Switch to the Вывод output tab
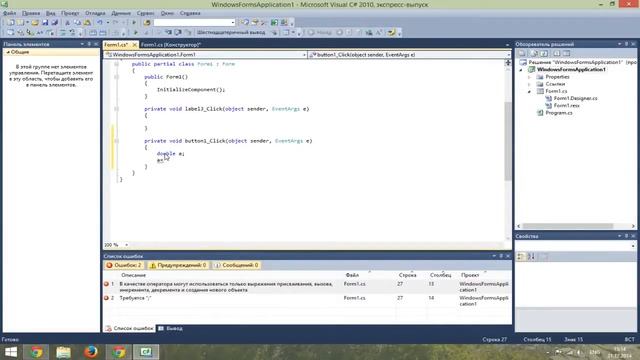The width and height of the screenshot is (640, 360). tap(171, 328)
